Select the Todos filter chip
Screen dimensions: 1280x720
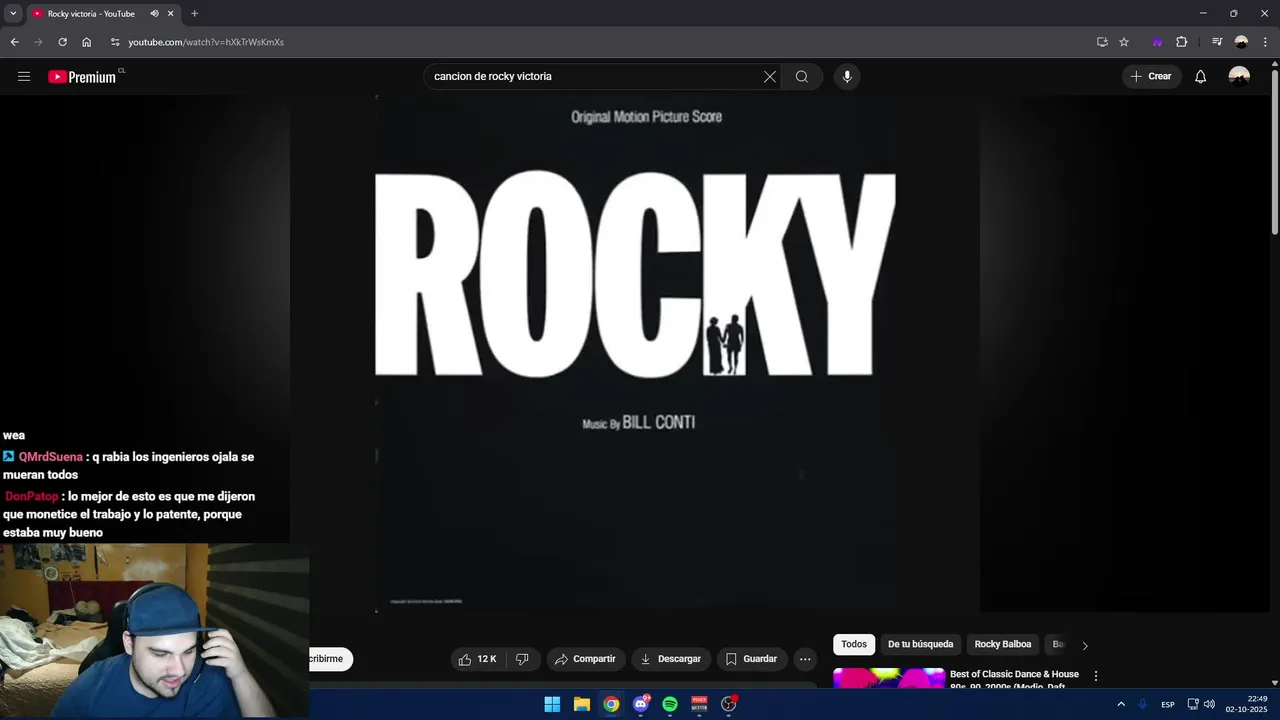click(x=854, y=645)
